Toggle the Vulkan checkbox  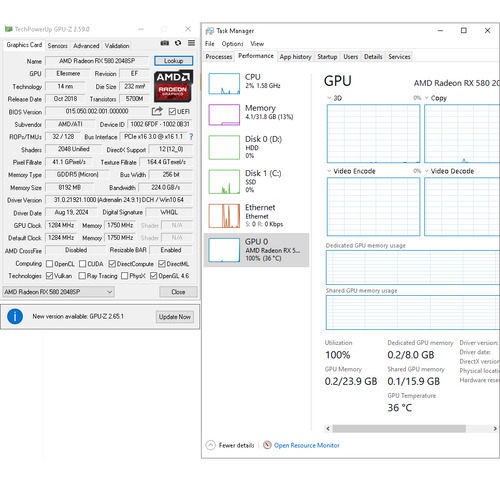pyautogui.click(x=49, y=276)
